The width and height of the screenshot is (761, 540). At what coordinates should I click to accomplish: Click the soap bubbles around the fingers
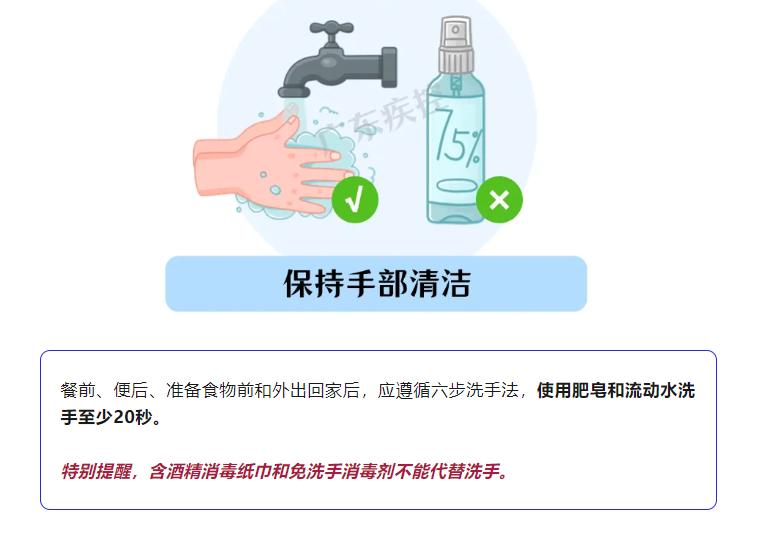324,165
